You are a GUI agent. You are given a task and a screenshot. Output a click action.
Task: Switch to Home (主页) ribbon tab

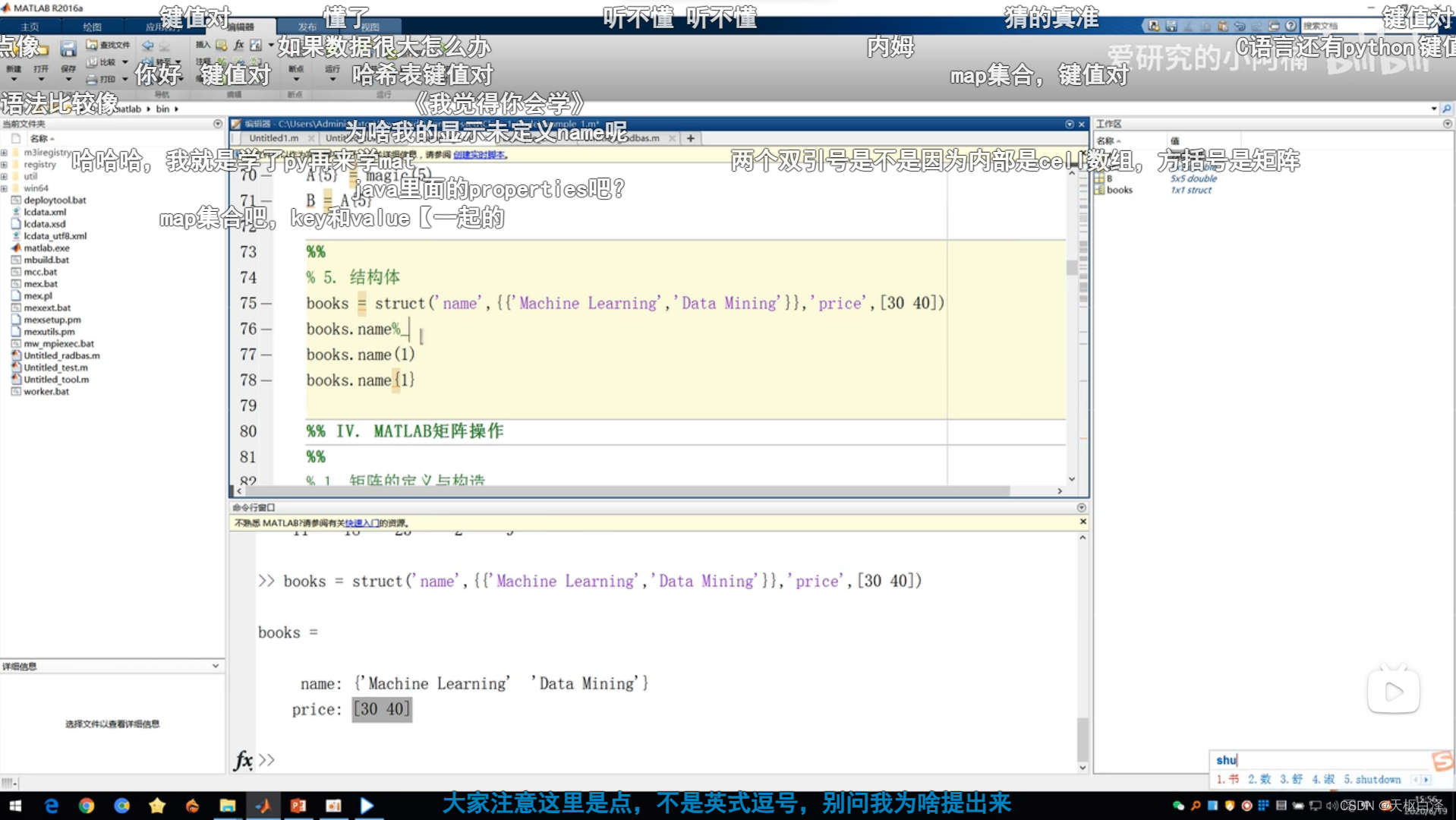tap(30, 27)
